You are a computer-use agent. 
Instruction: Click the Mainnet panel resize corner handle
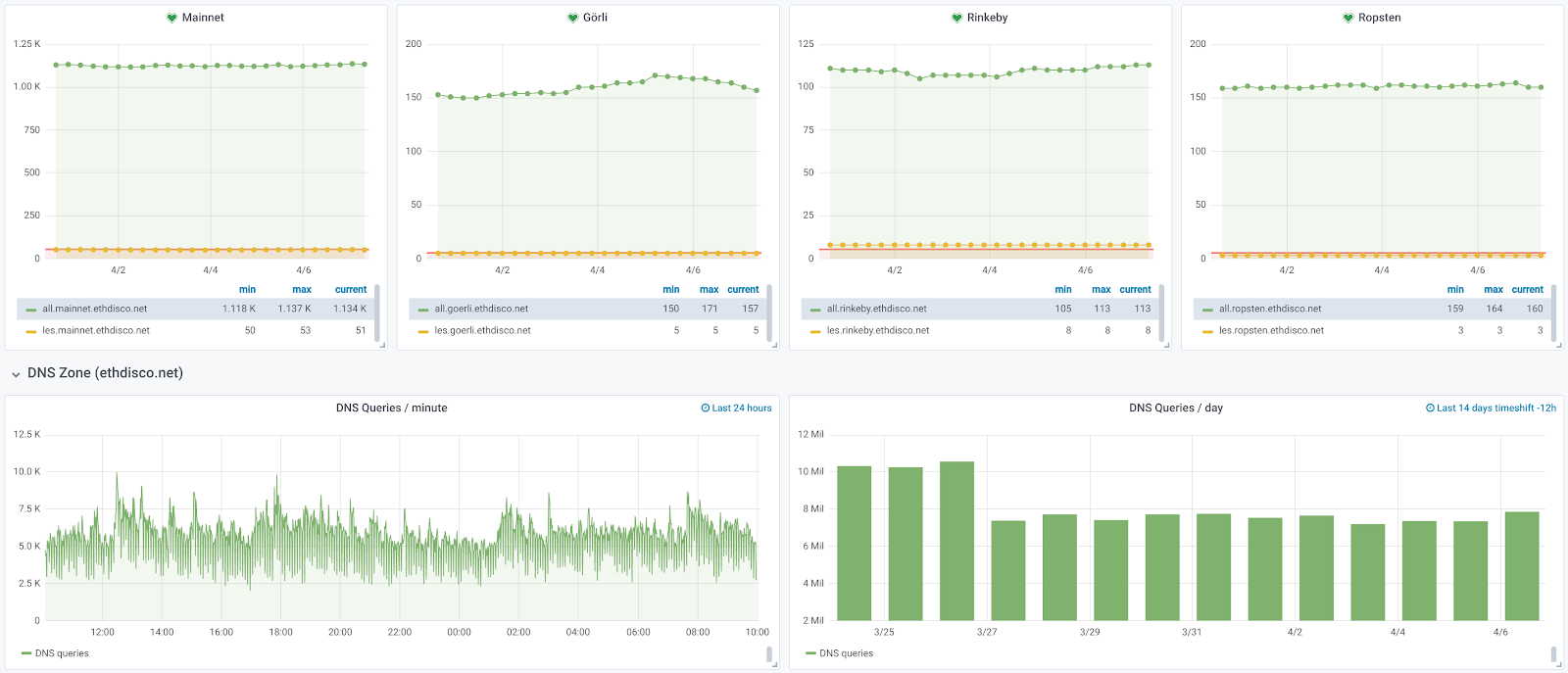(382, 345)
